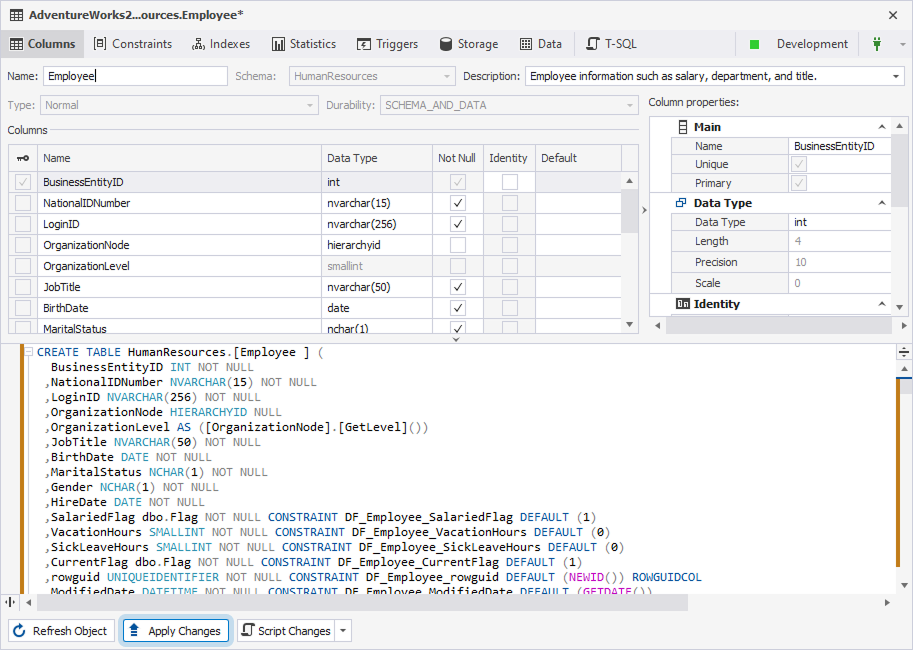This screenshot has height=650, width=913.
Task: Click the SQL pane horizontal scrollbar
Action: [x=362, y=602]
